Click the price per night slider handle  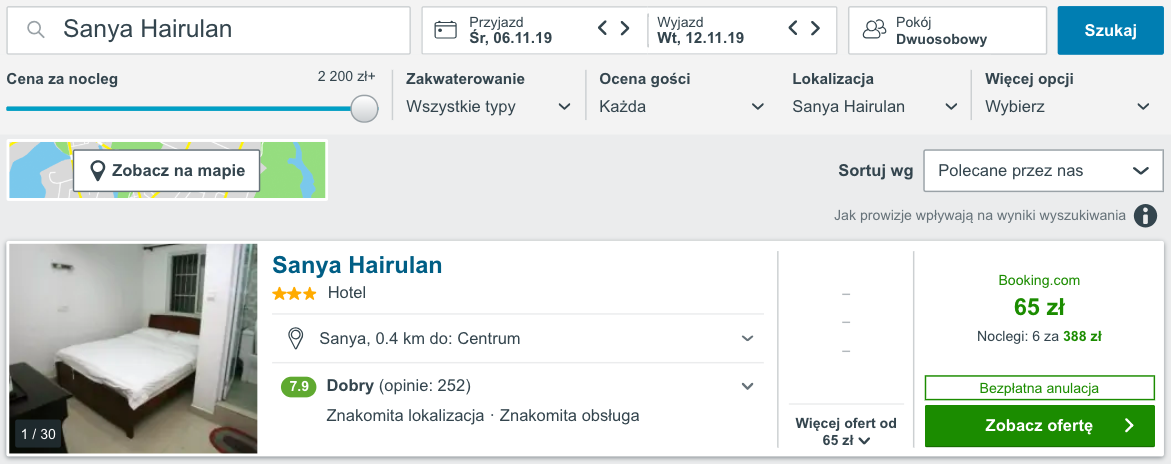coord(364,108)
